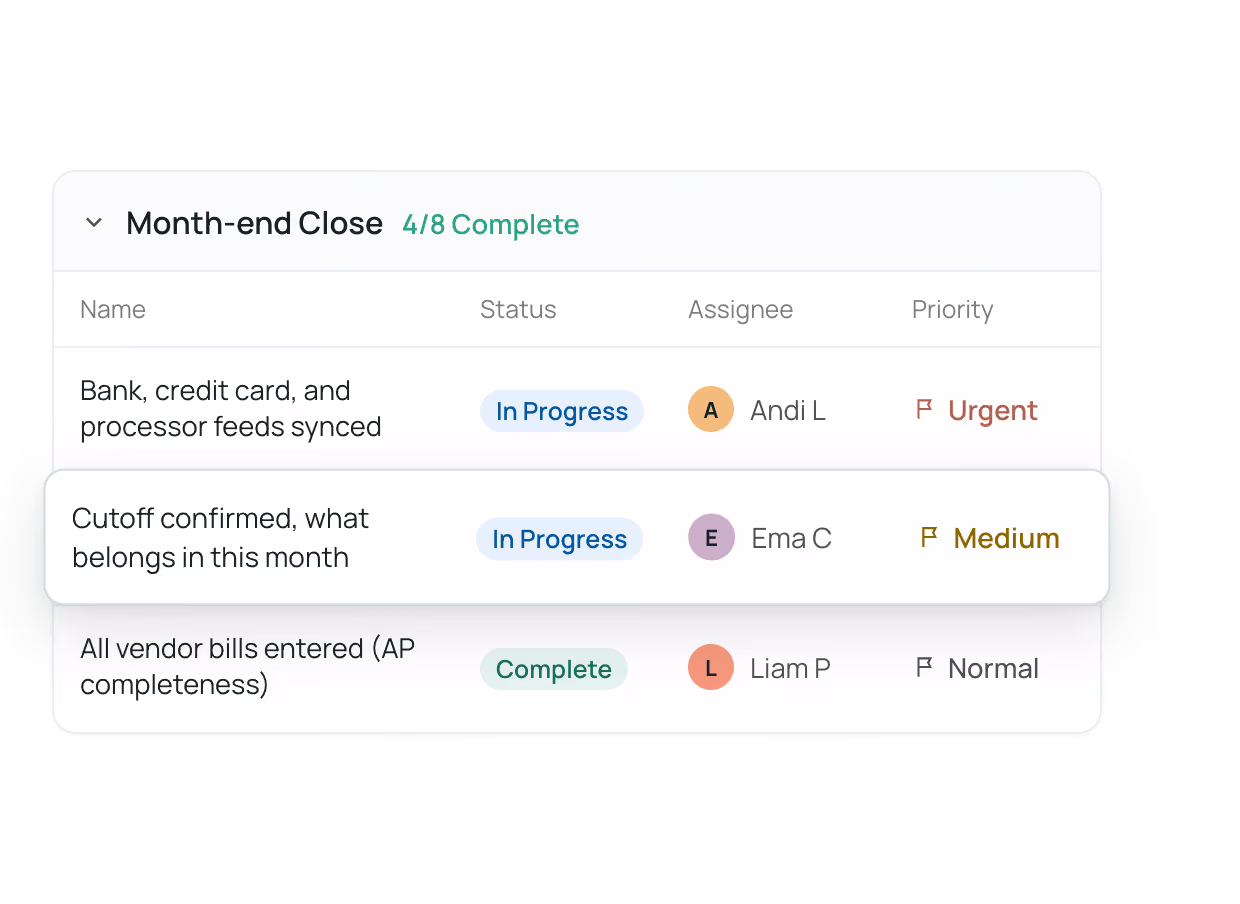Viewport: 1240px width, 904px height.
Task: Change the Bank feeds task In Progress status
Action: [x=562, y=411]
